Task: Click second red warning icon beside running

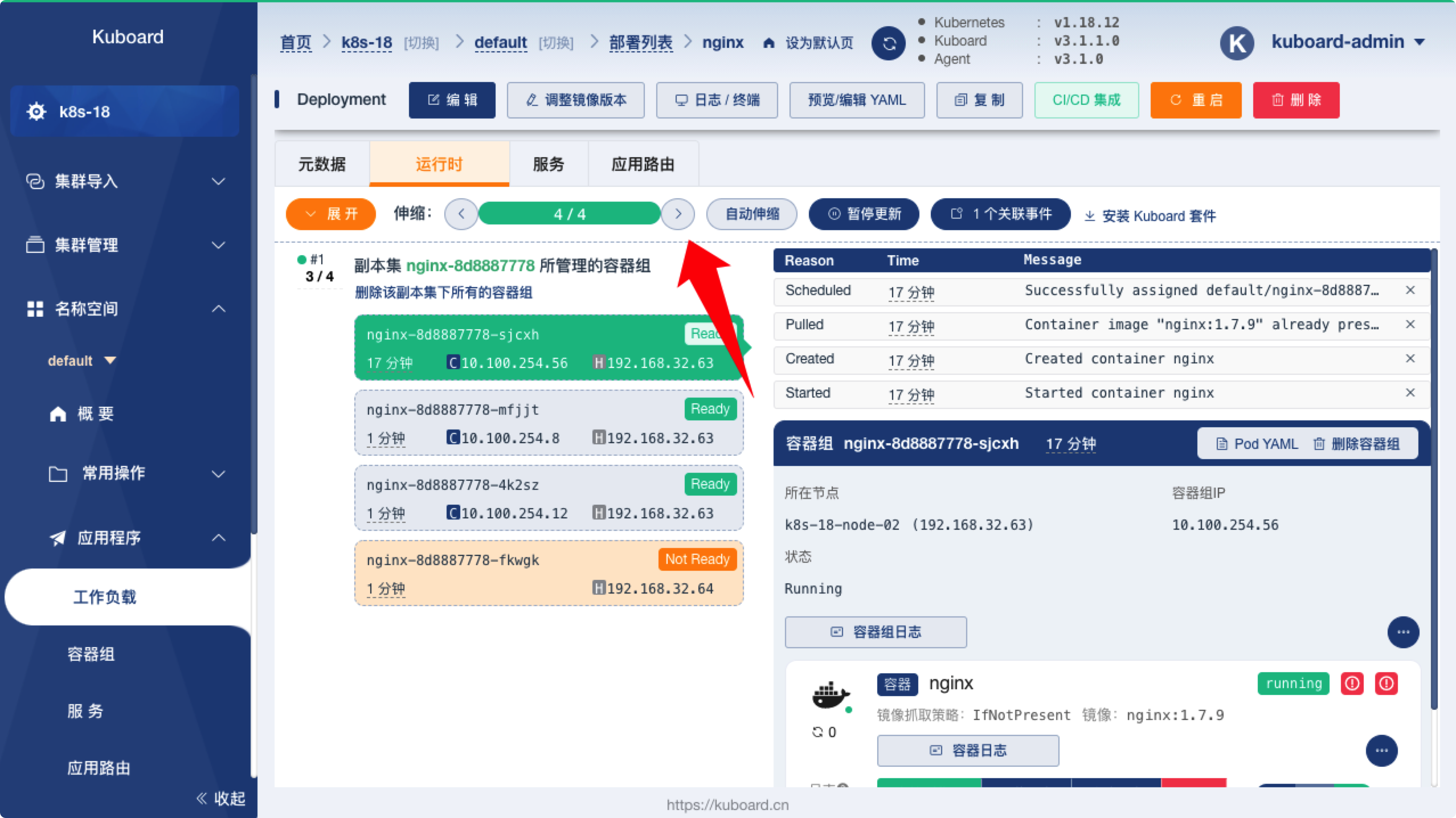Action: 1387,684
